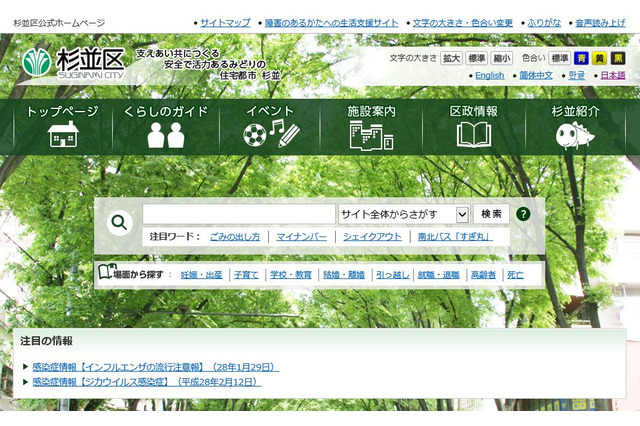
Task: Open the 就職・退職 life scene link
Action: (x=439, y=275)
